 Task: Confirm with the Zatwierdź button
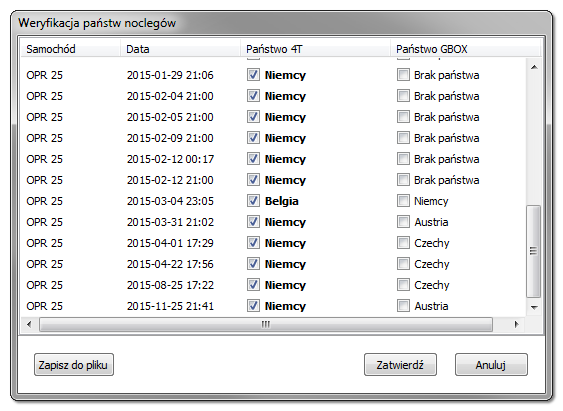[400, 365]
